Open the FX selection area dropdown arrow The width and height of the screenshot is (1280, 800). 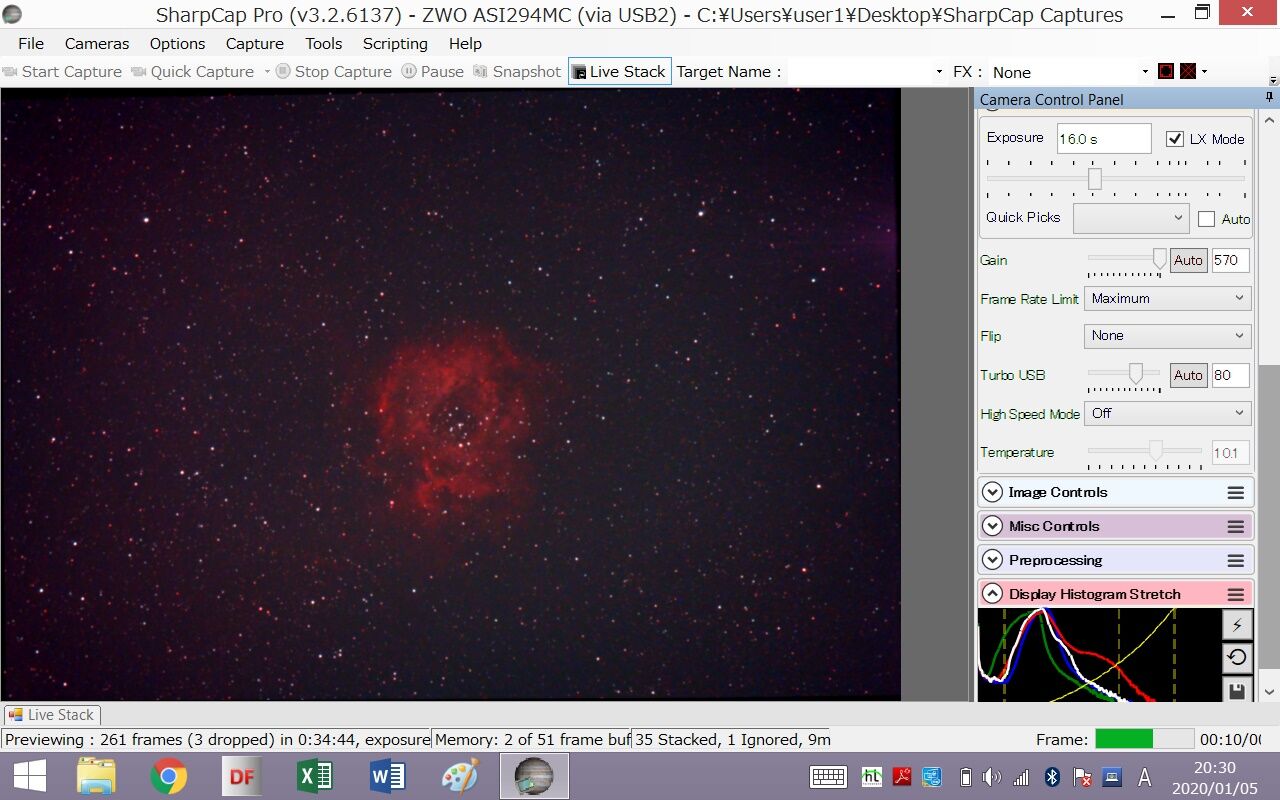[x=1204, y=71]
